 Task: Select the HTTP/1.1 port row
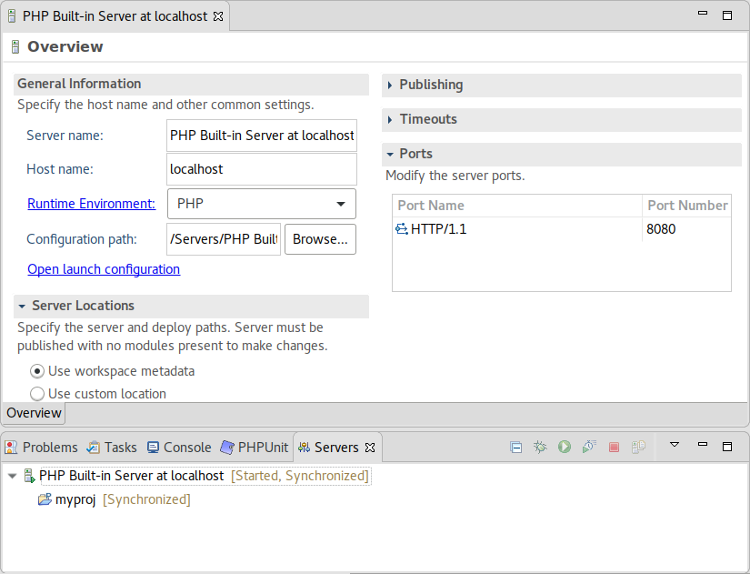pyautogui.click(x=562, y=229)
